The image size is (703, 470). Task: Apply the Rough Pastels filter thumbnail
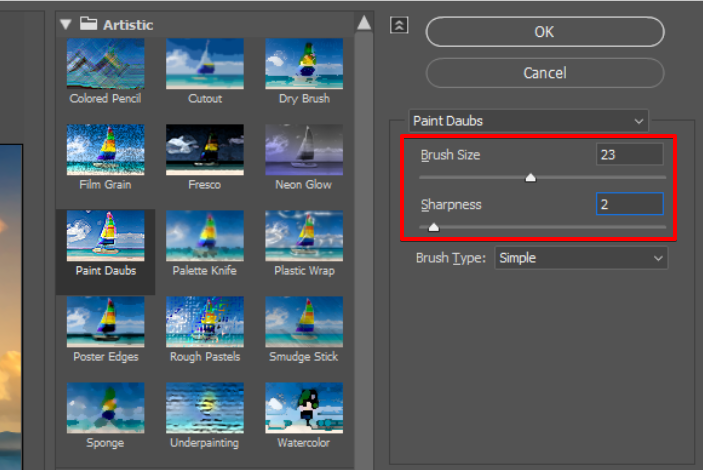coord(205,322)
